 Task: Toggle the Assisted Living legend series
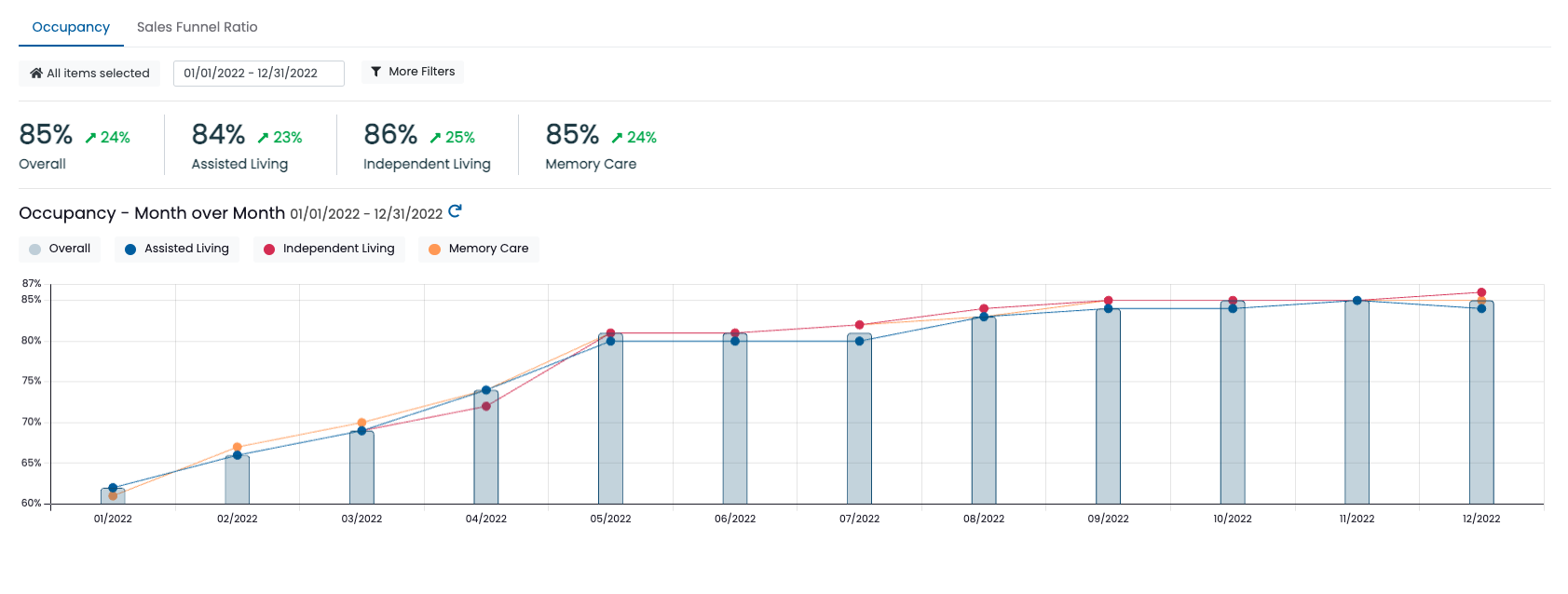(x=177, y=249)
